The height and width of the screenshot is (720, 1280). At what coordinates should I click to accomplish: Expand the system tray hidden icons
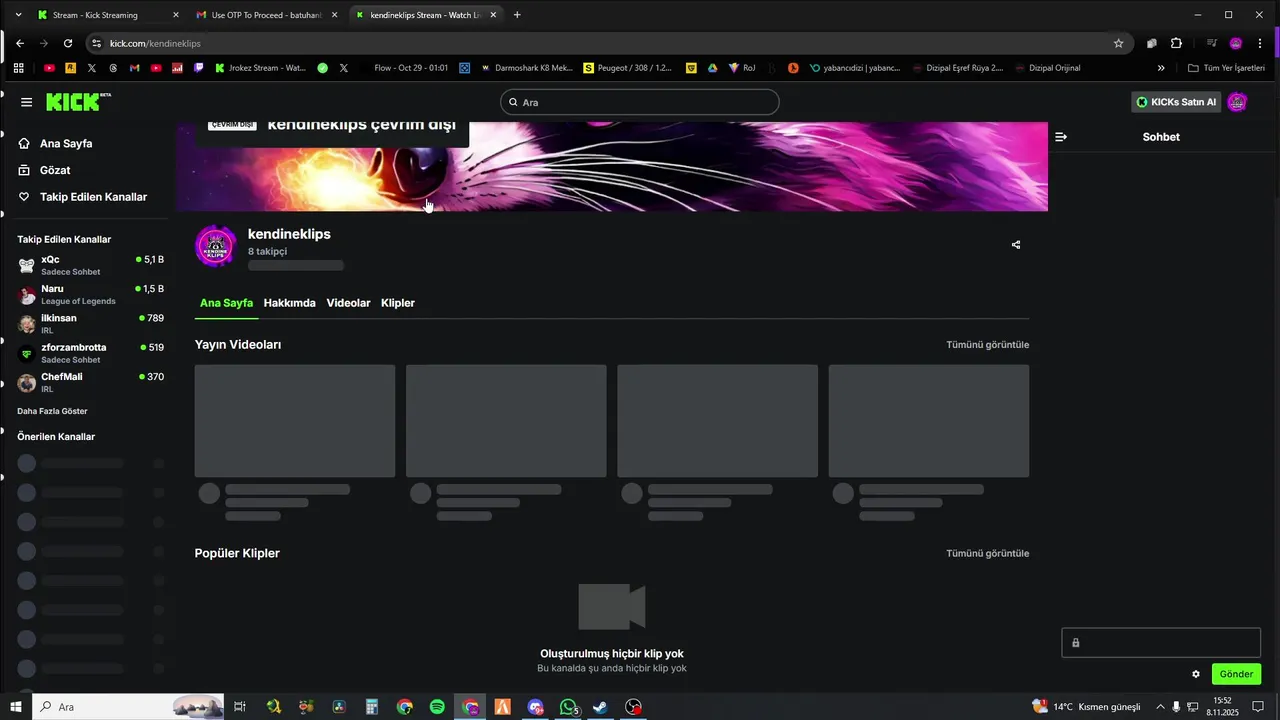(x=1159, y=707)
